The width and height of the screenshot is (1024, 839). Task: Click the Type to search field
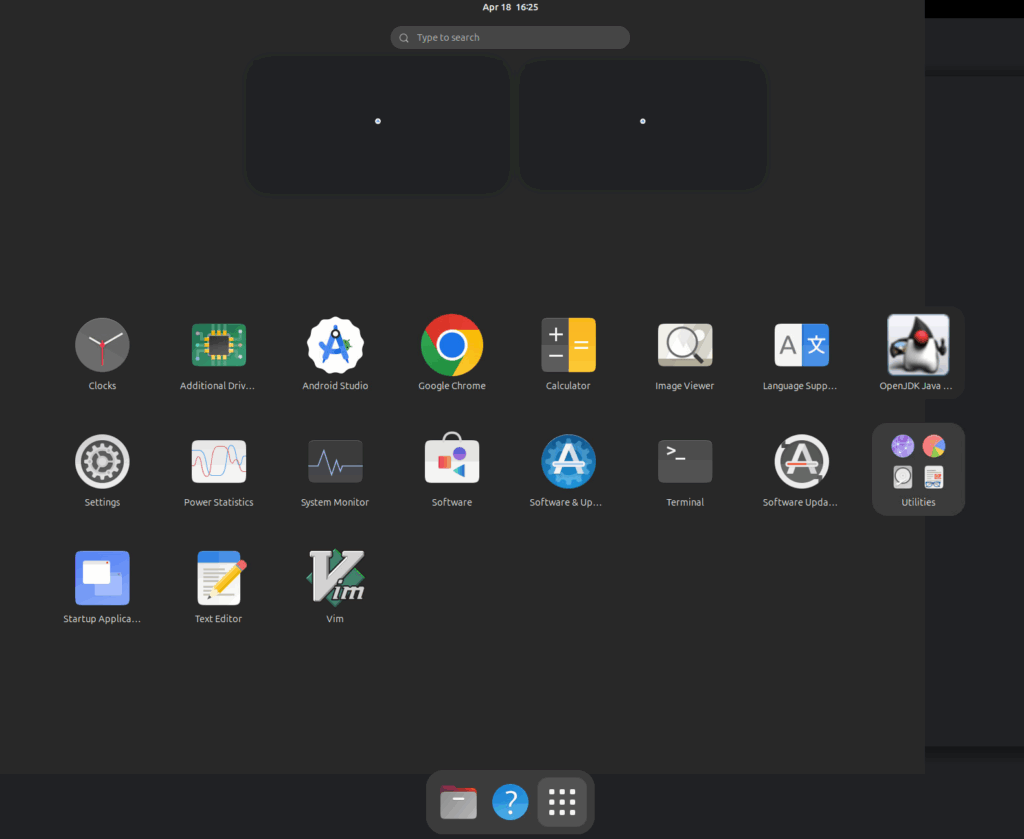tap(510, 38)
